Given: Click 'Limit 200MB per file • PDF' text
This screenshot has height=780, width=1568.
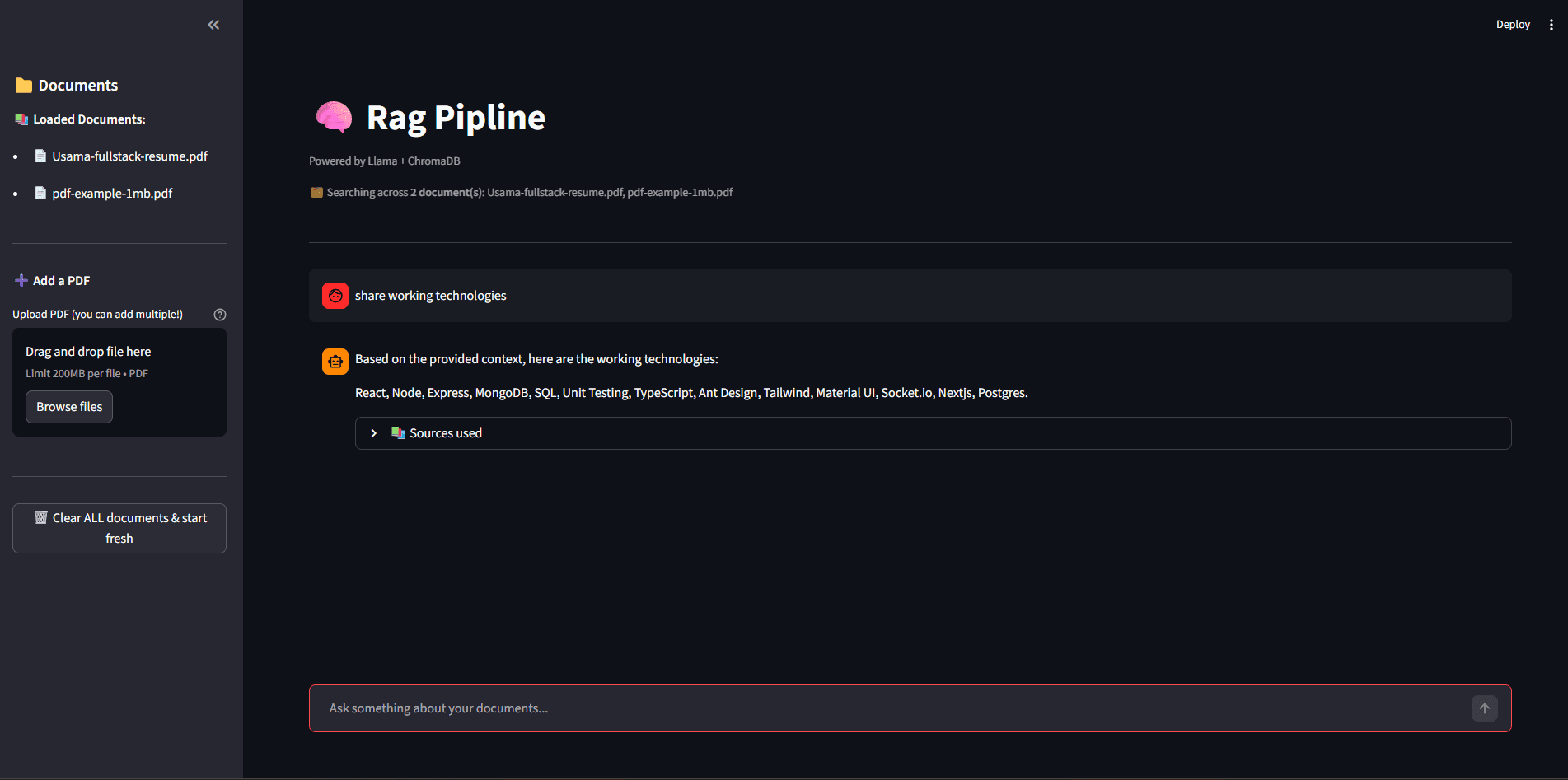Looking at the screenshot, I should 87,374.
